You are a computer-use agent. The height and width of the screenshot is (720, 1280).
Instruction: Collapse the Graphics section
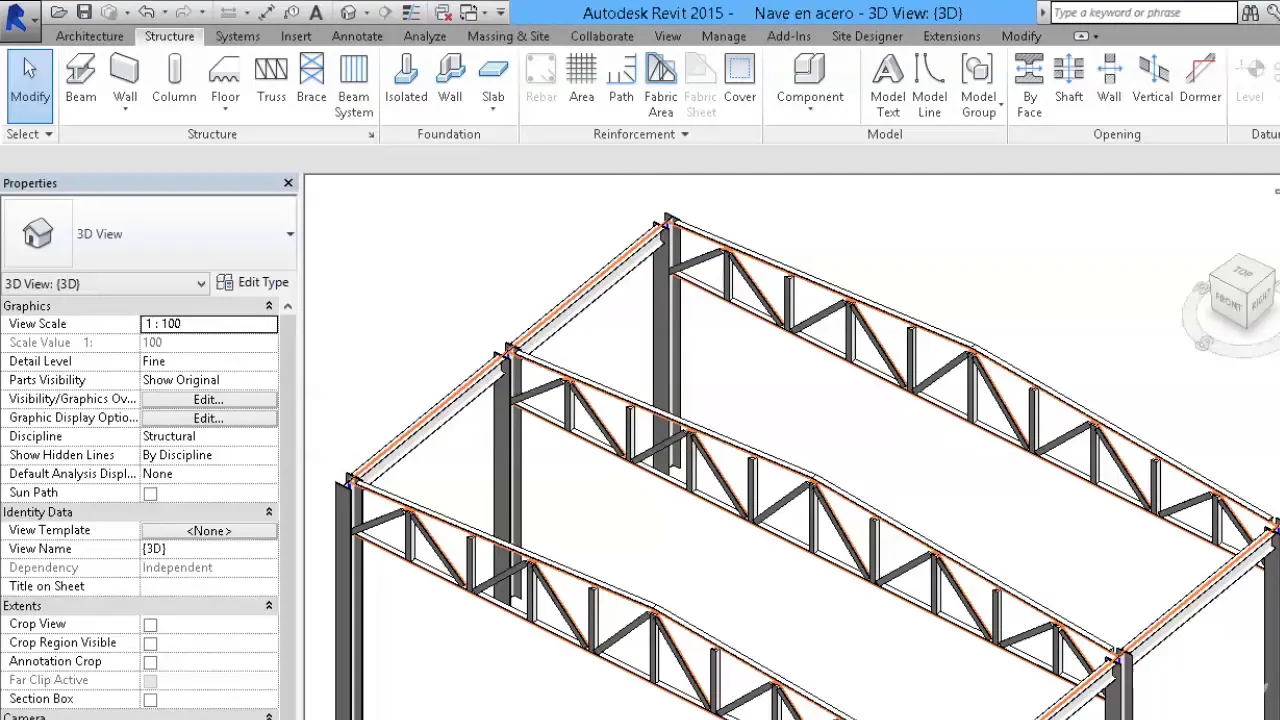point(268,306)
